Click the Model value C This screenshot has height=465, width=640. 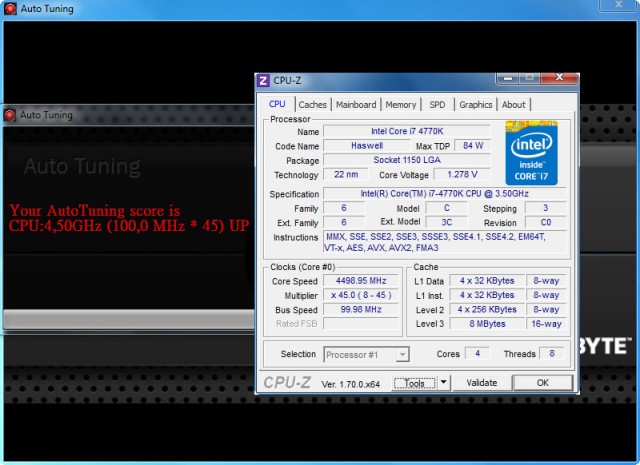tap(447, 208)
